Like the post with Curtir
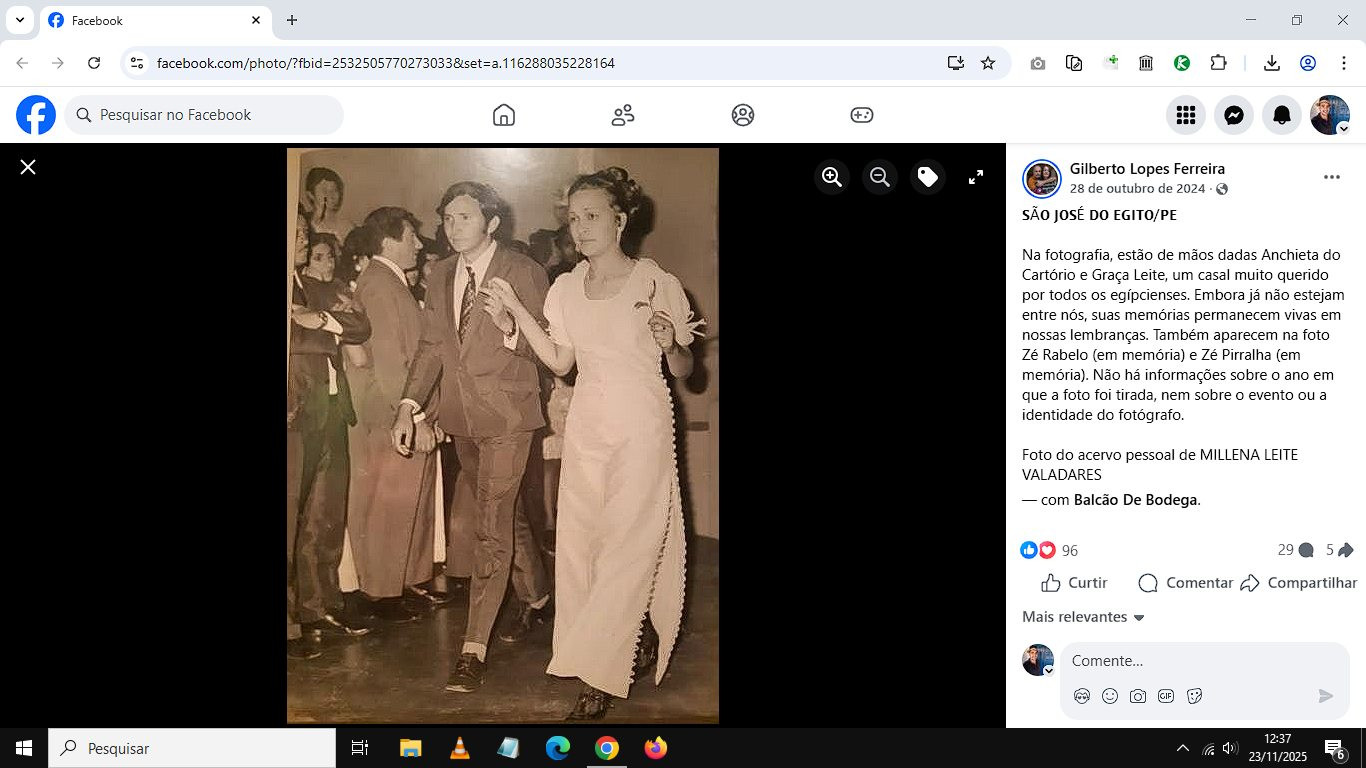The width and height of the screenshot is (1366, 768). click(x=1075, y=583)
